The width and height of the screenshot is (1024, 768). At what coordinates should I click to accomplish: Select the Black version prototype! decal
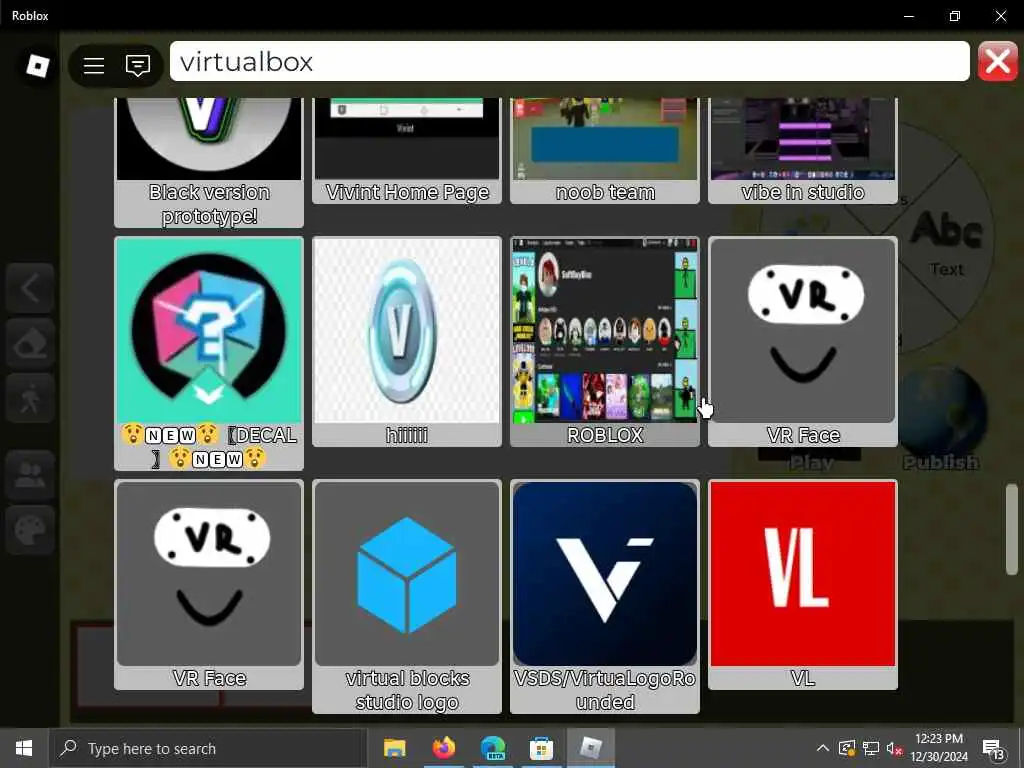tap(209, 162)
